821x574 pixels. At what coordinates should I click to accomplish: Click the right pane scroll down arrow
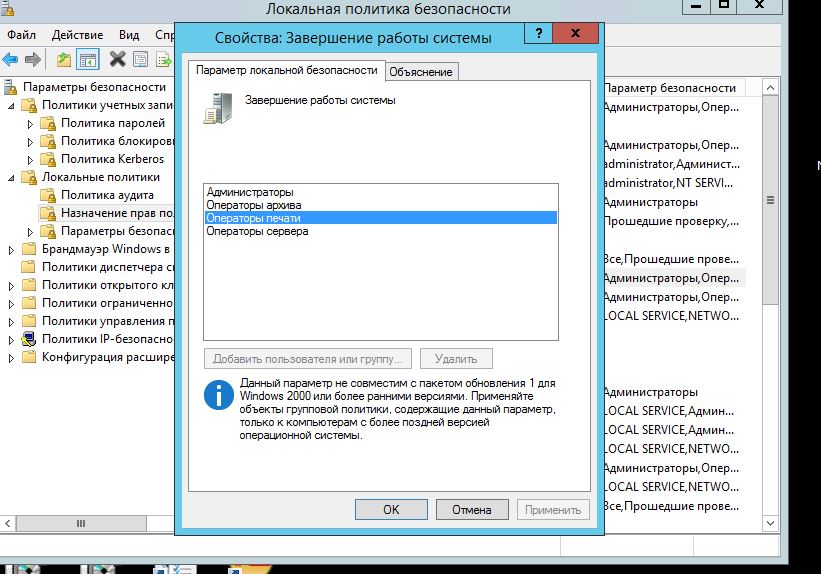[770, 523]
